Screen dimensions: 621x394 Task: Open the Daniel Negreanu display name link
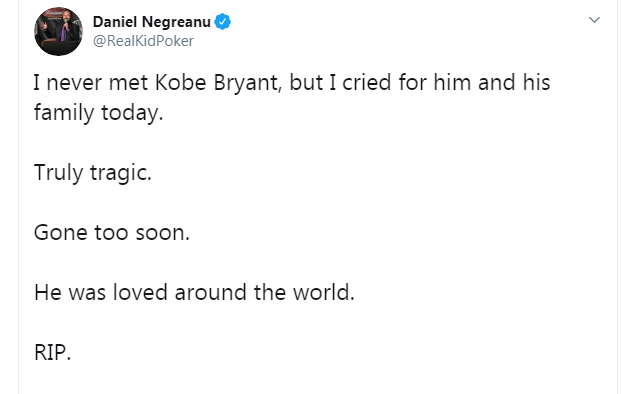coord(152,22)
